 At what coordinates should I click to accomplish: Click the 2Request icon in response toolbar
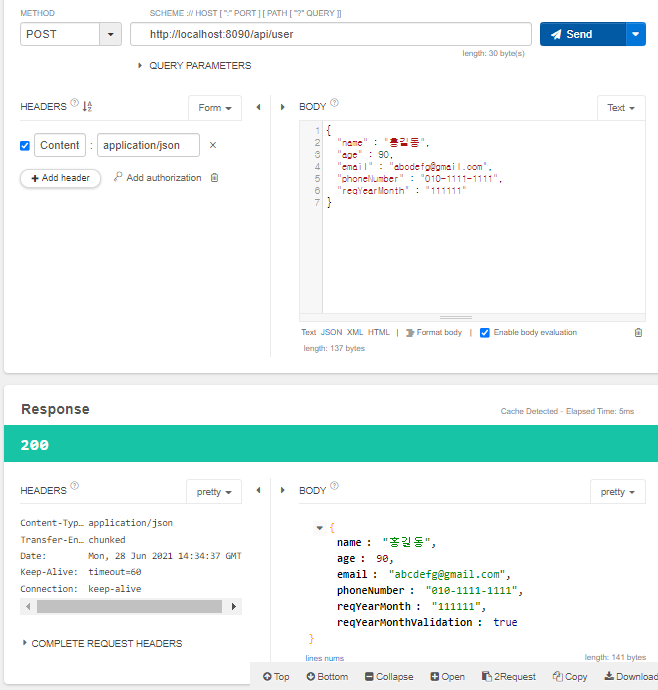509,676
